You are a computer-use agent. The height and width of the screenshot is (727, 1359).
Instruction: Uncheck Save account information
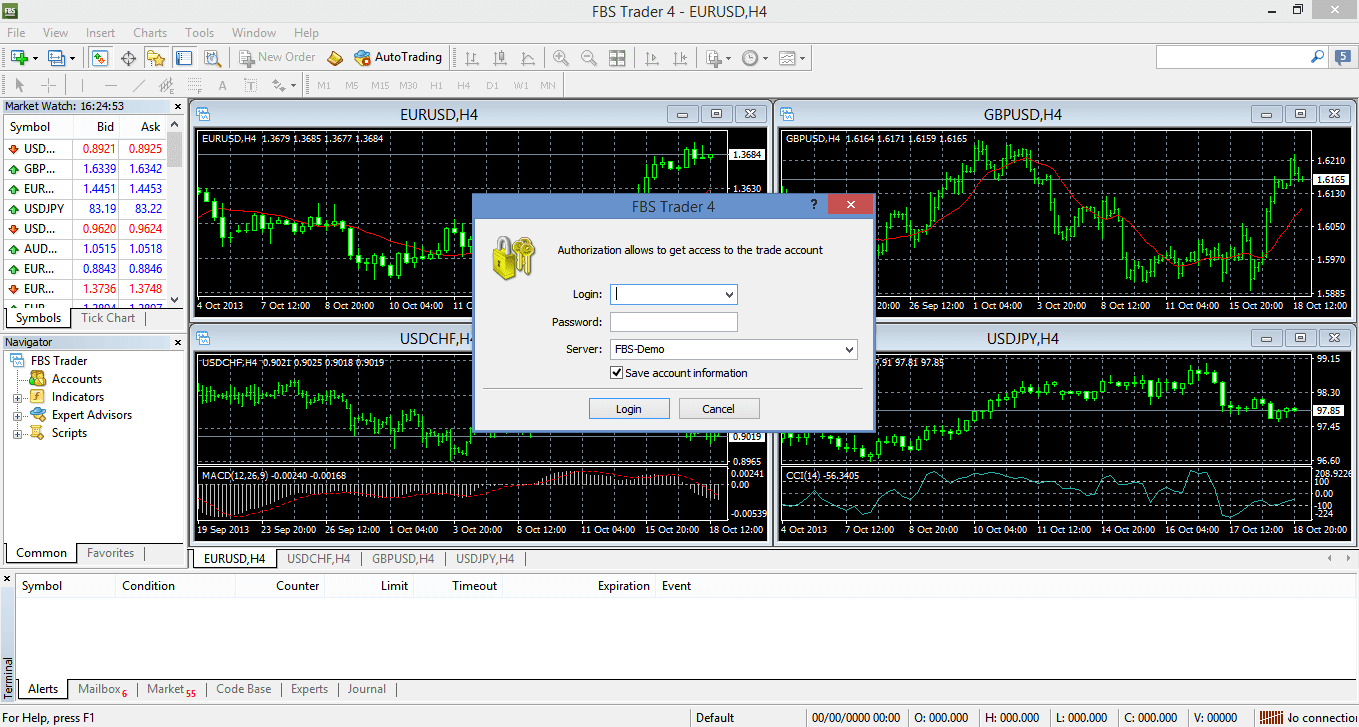617,371
